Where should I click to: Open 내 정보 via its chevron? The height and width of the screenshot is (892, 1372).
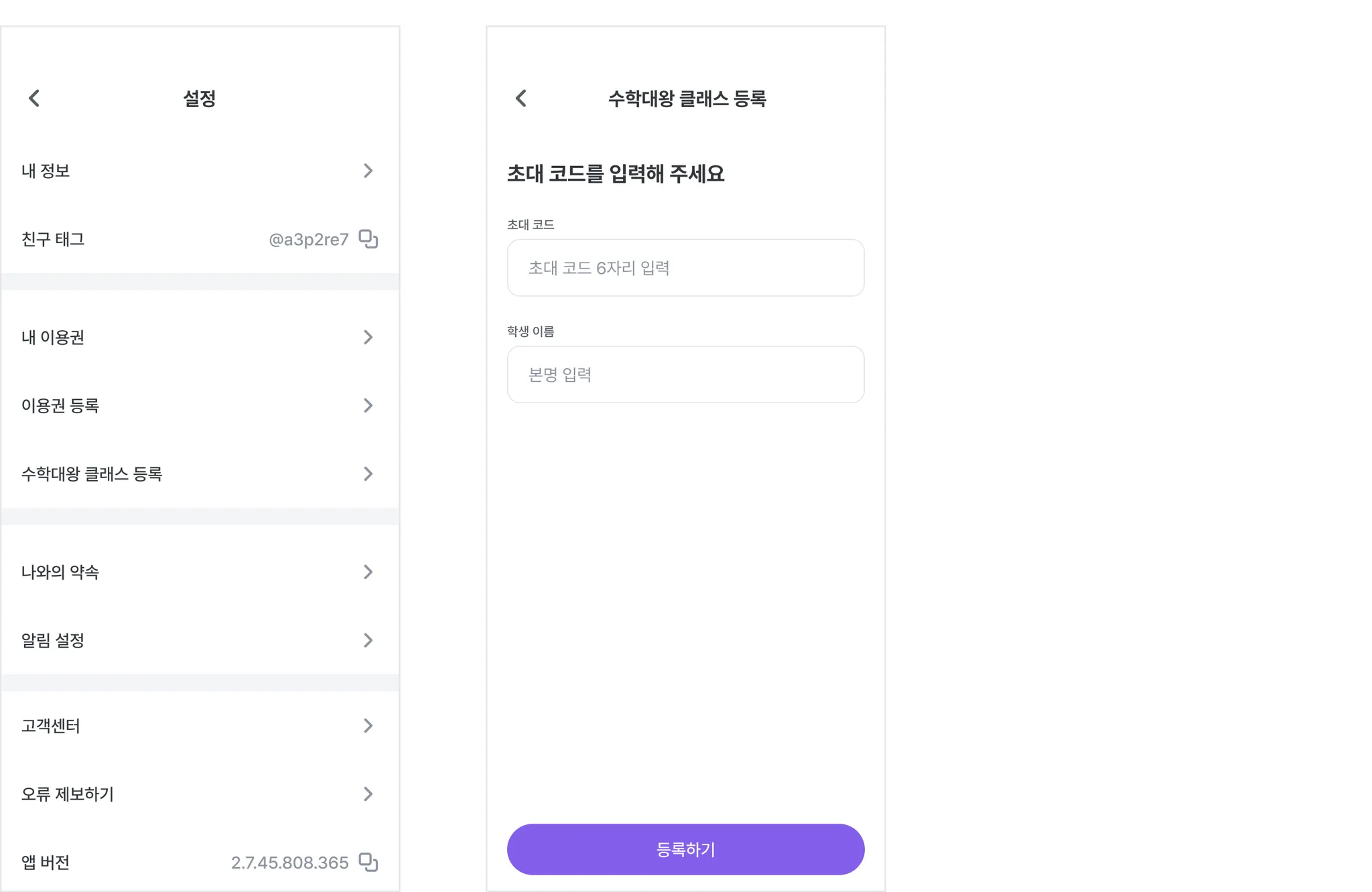click(x=368, y=171)
